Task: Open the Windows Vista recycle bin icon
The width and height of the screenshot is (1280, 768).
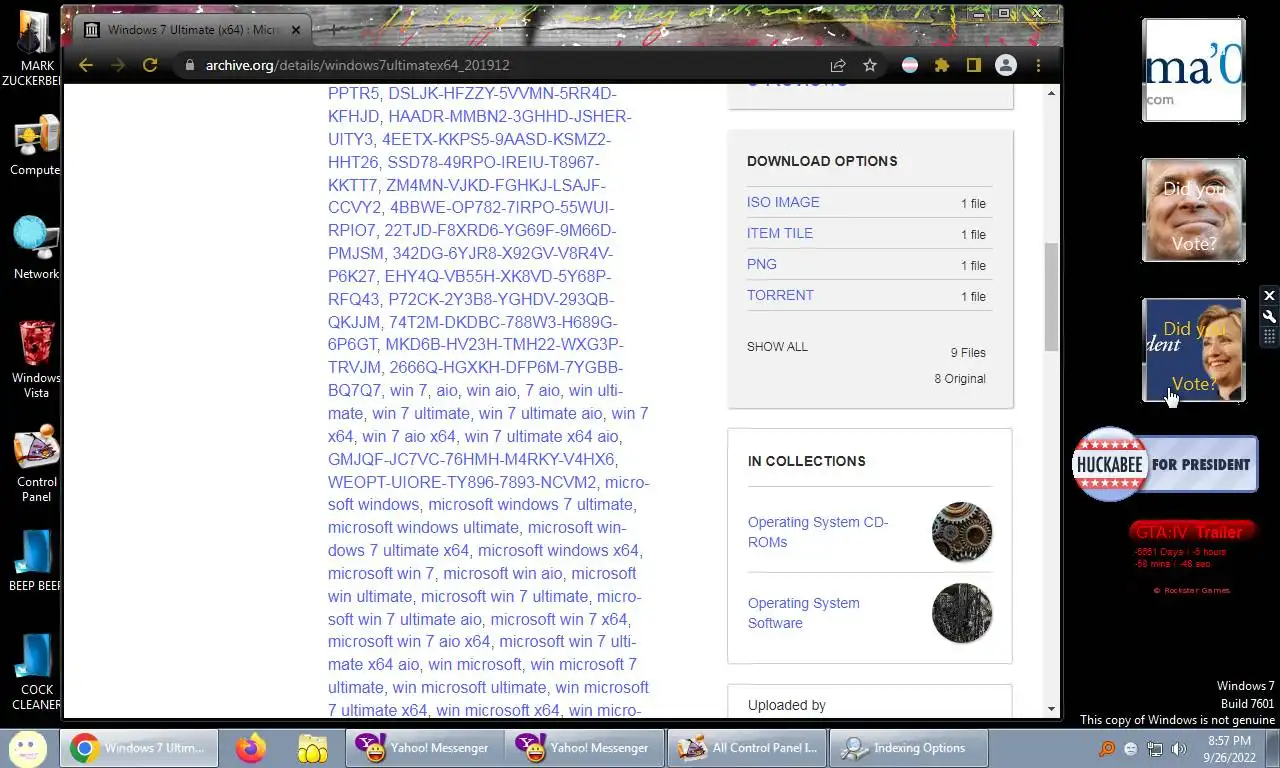Action: (x=36, y=360)
